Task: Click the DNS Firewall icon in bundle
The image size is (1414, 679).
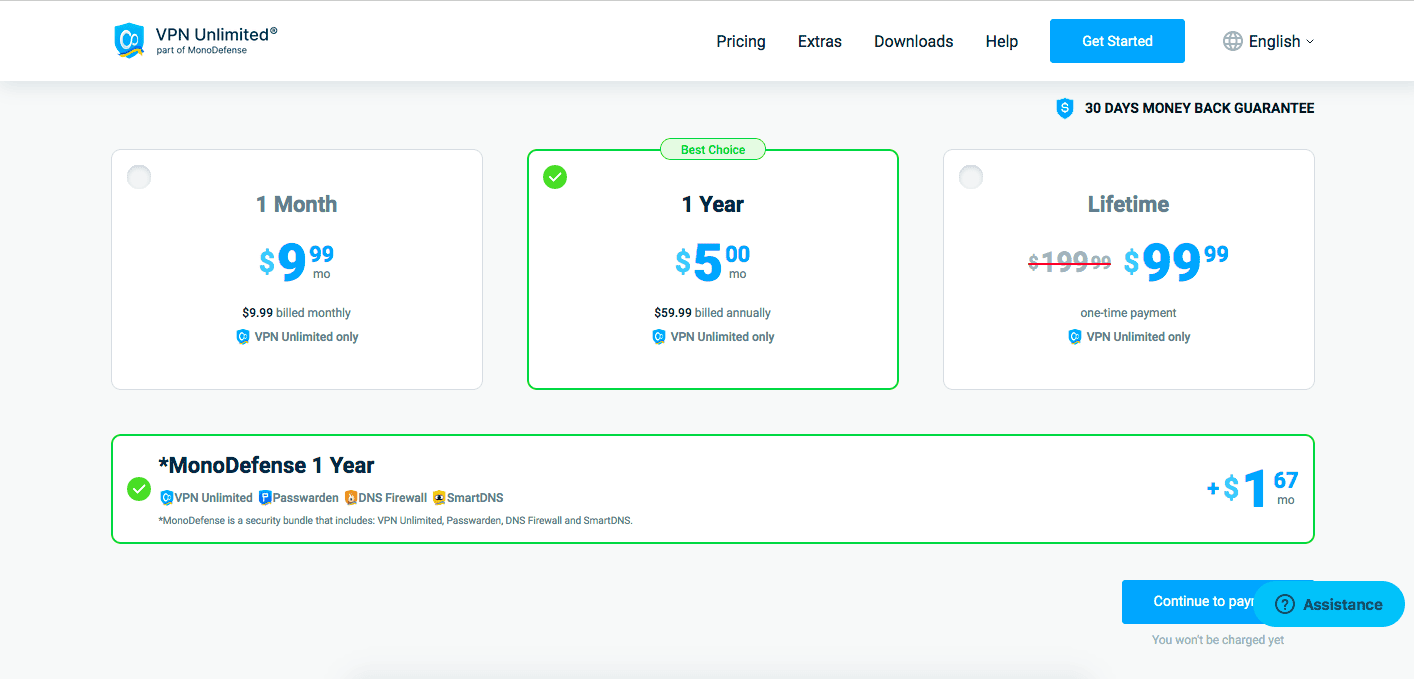Action: tap(351, 497)
